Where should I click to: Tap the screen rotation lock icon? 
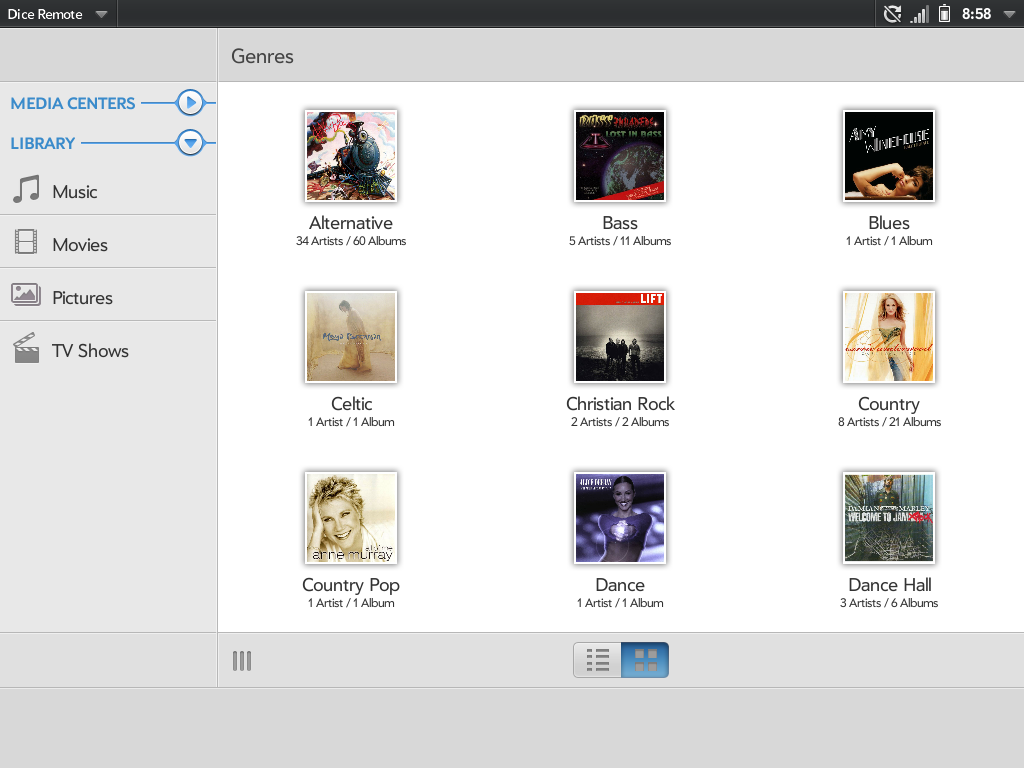892,14
